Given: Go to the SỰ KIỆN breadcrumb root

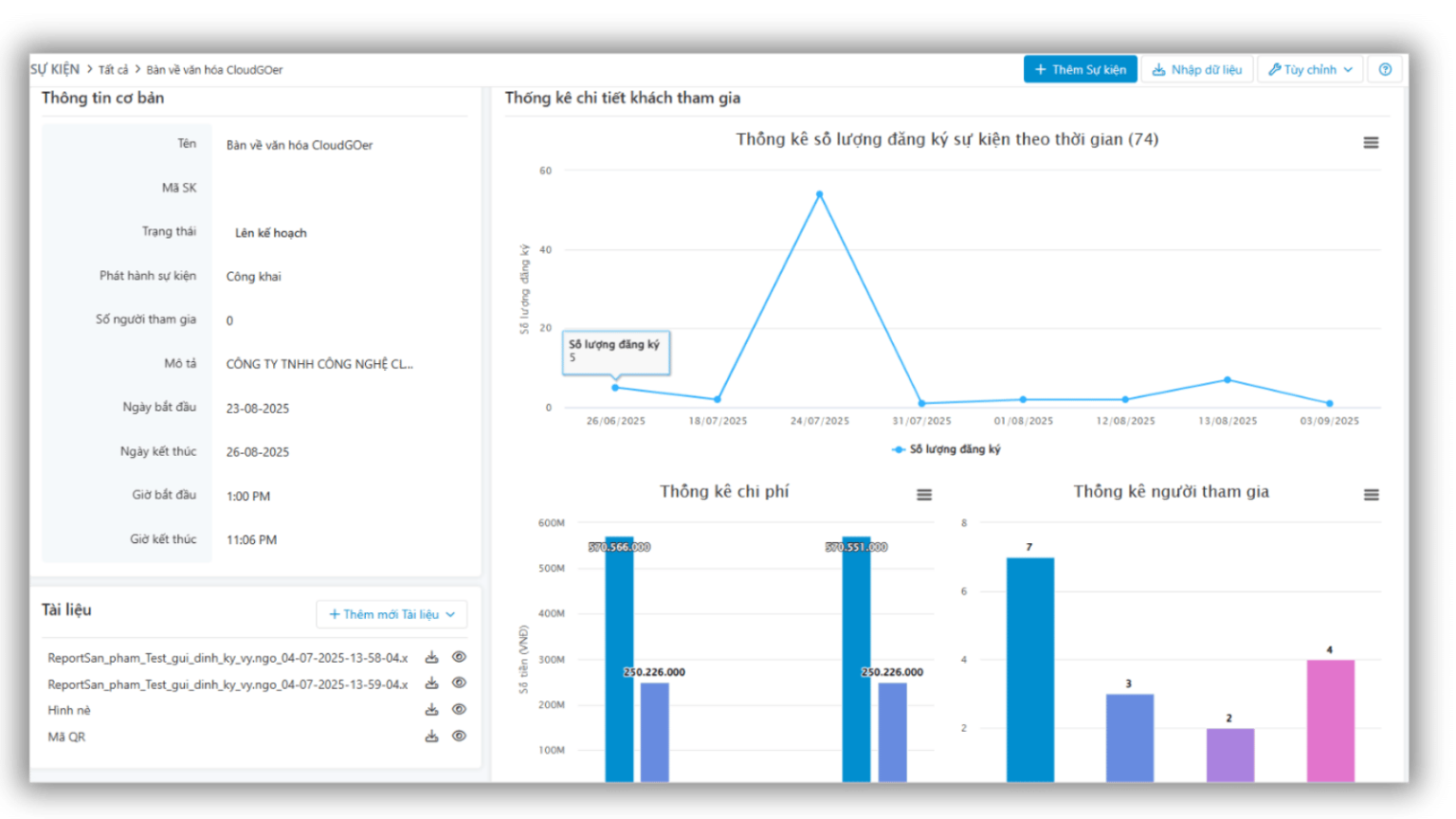Looking at the screenshot, I should tap(55, 69).
